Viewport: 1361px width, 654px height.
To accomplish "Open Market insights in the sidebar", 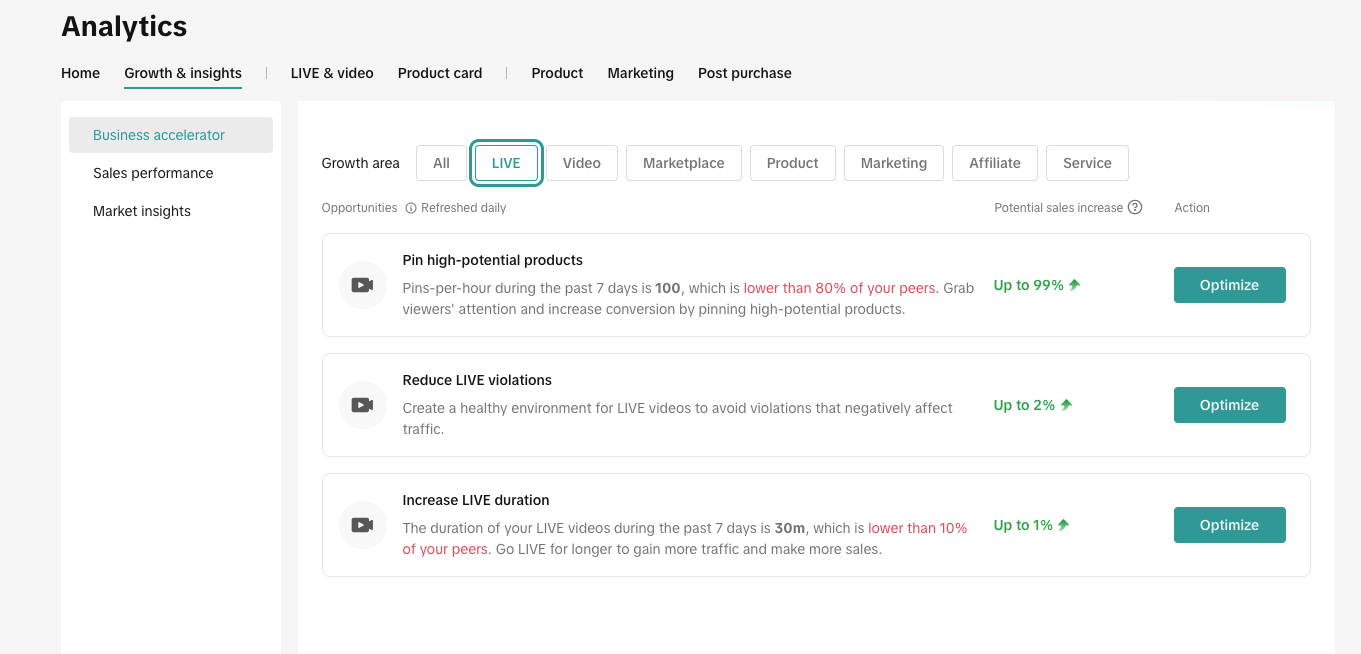I will (142, 211).
